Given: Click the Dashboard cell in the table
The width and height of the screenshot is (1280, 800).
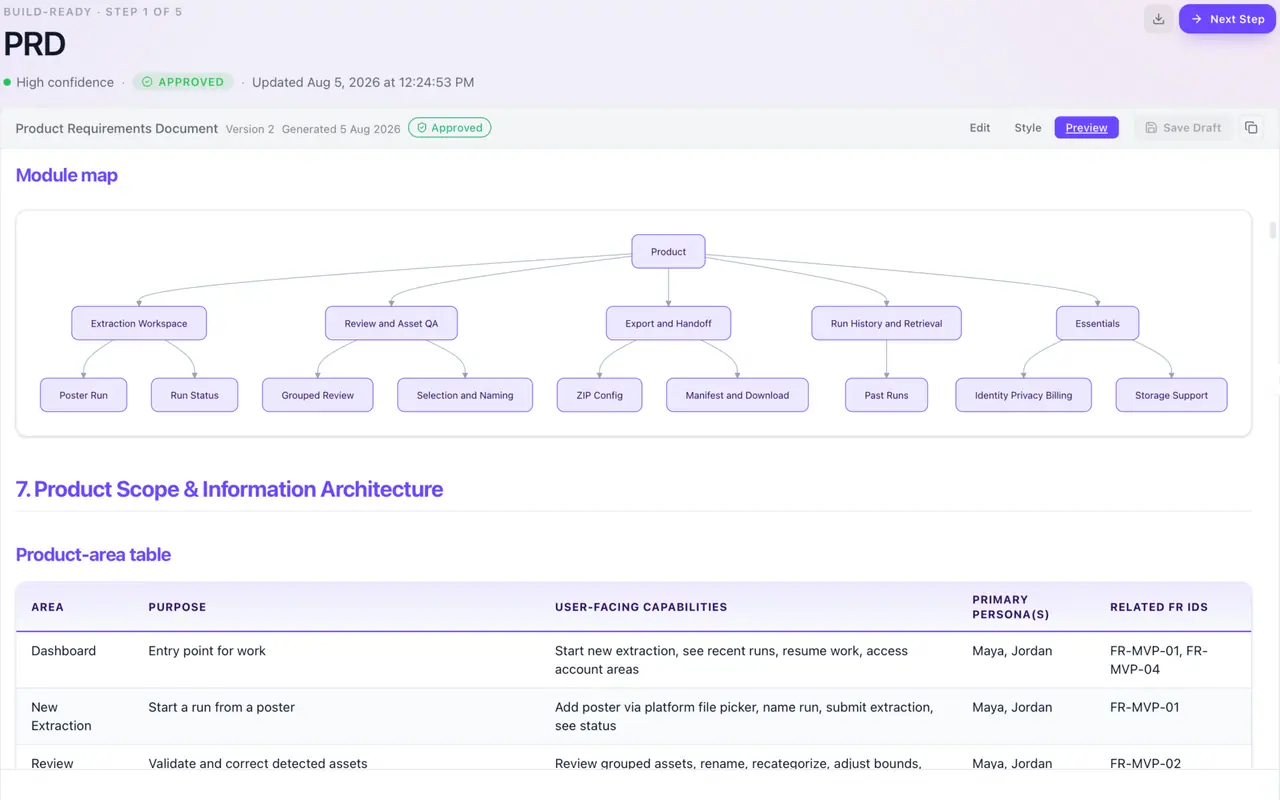Looking at the screenshot, I should [x=64, y=651].
